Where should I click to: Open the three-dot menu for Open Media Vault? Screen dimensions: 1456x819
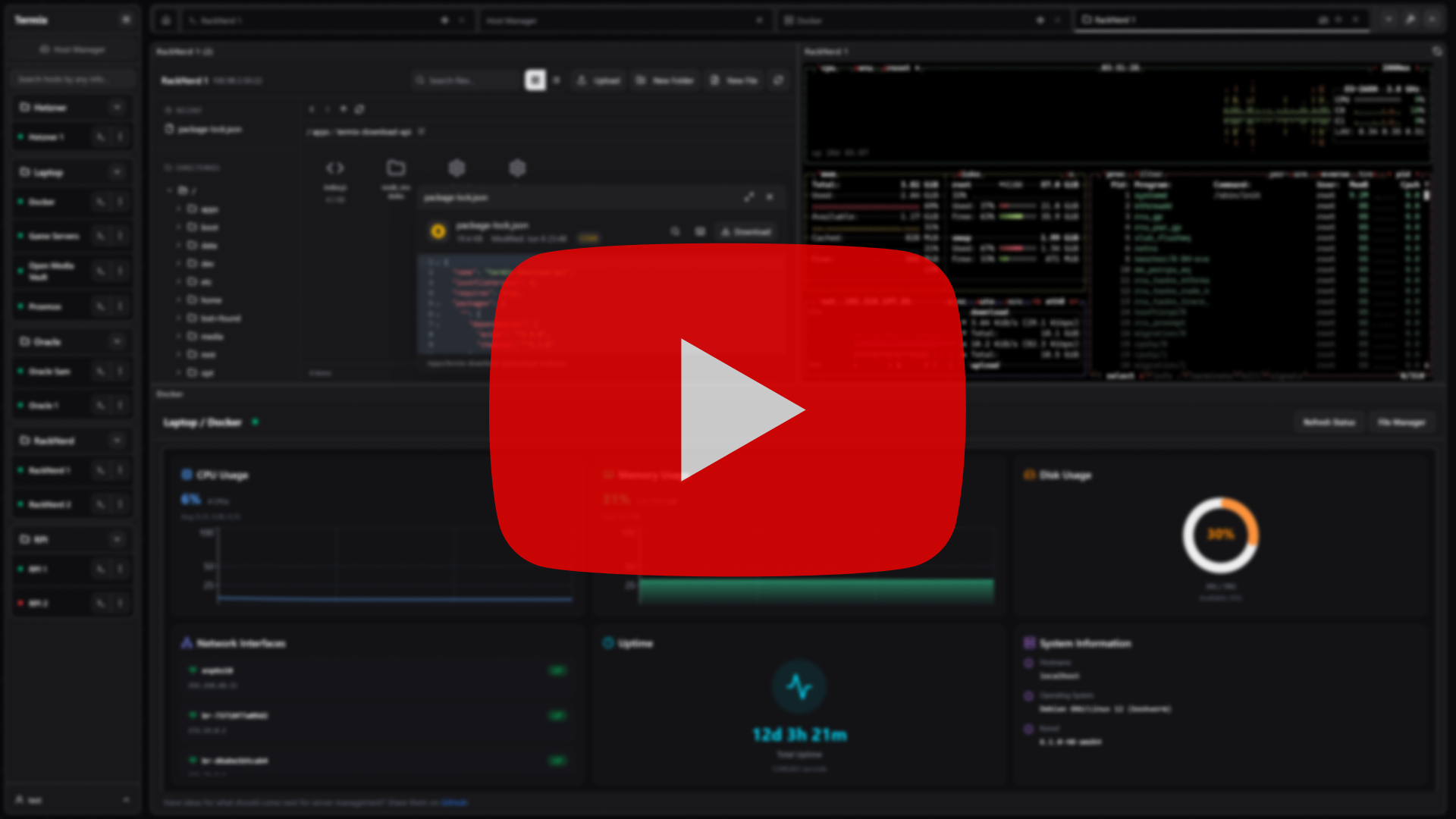click(x=120, y=271)
